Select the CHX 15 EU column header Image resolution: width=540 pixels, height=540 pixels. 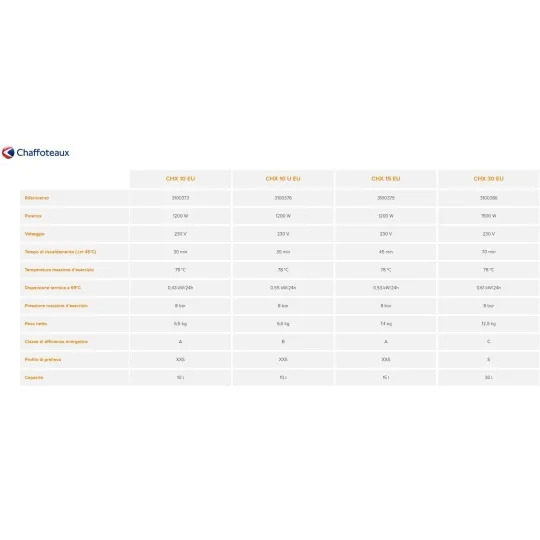pyautogui.click(x=386, y=179)
